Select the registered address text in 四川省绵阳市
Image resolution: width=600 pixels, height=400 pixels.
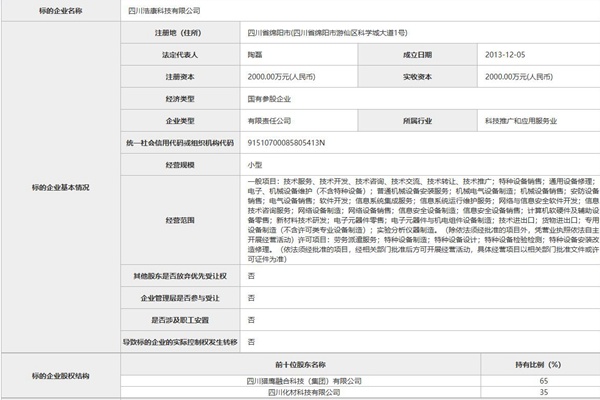pyautogui.click(x=330, y=33)
